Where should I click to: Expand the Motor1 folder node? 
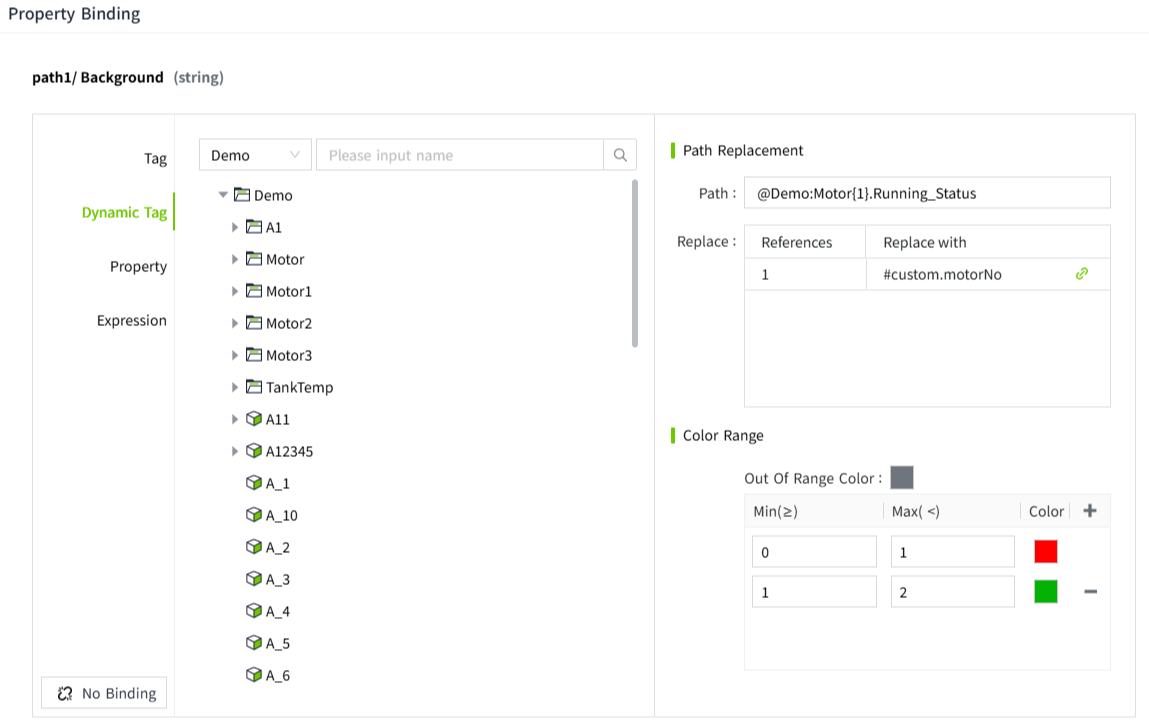[235, 291]
